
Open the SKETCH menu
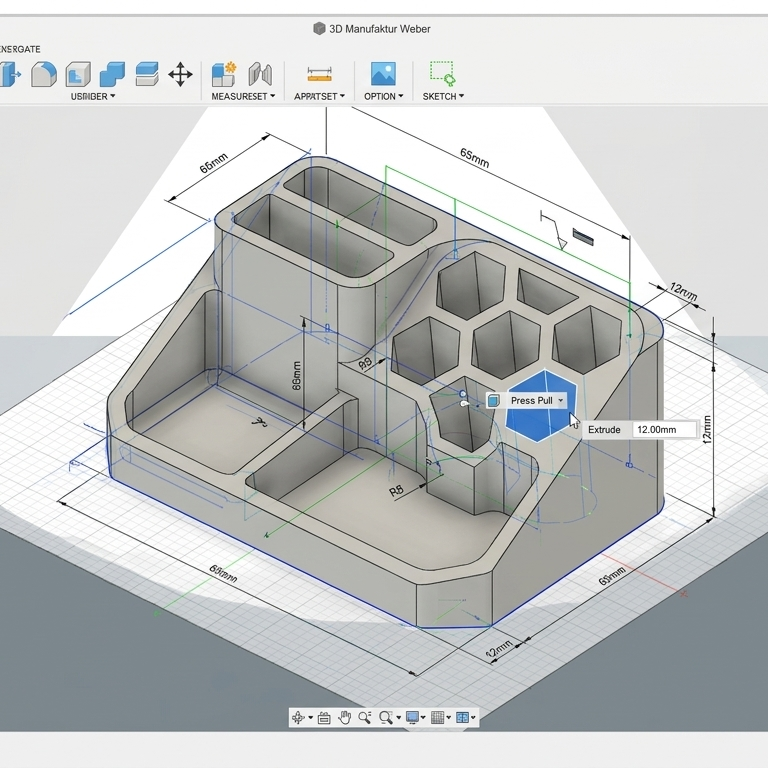443,97
